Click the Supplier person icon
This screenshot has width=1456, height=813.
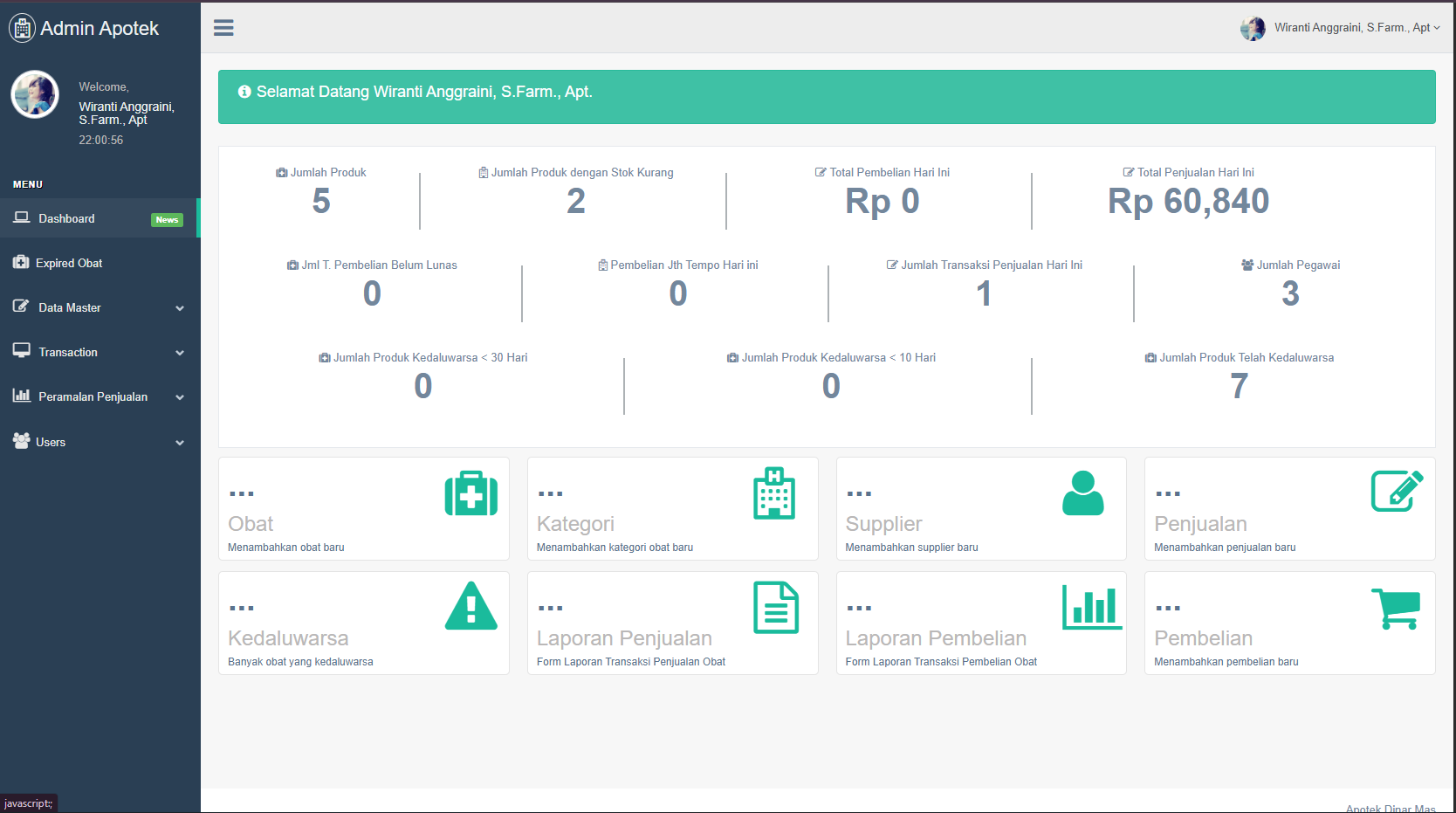tap(1082, 493)
